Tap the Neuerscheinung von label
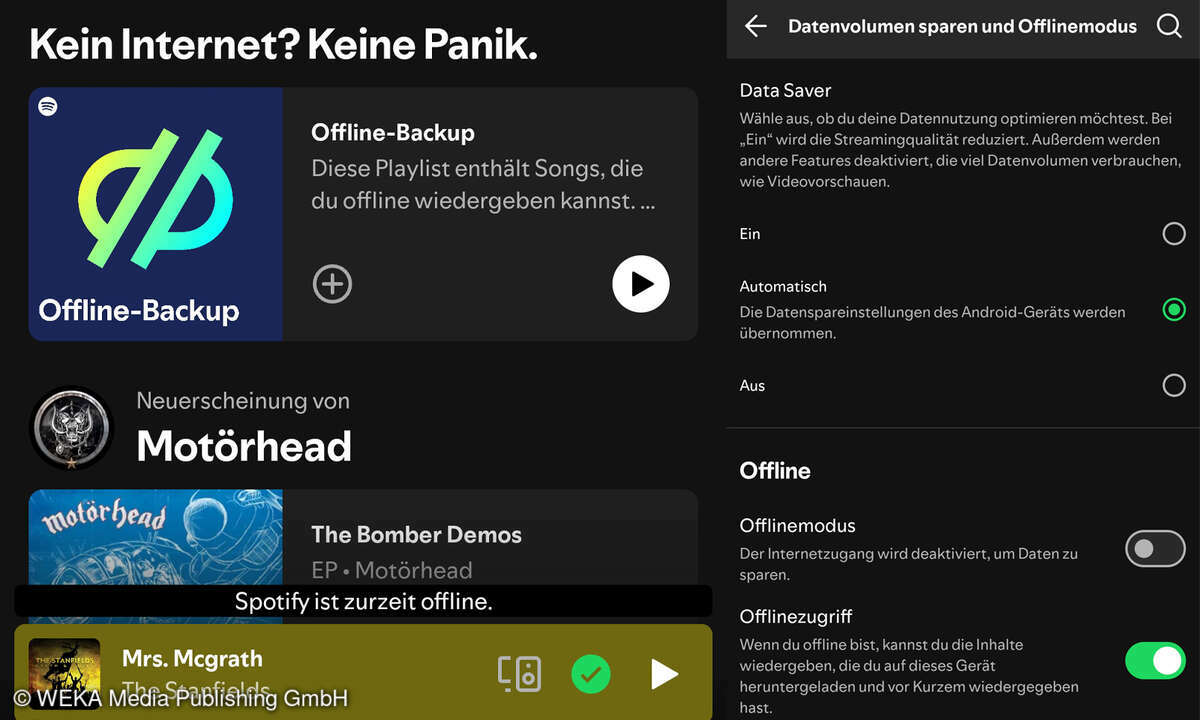The width and height of the screenshot is (1200, 720). point(243,401)
